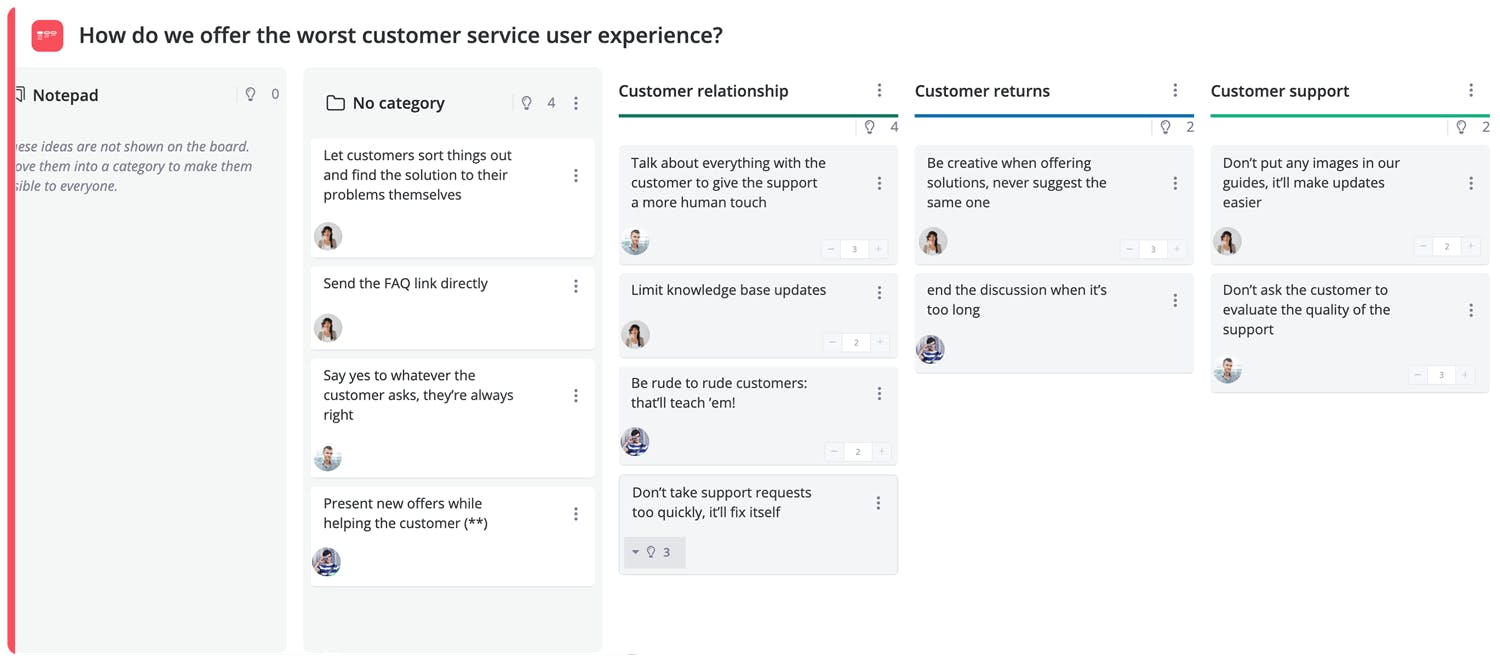Expand votes dropdown on 'Don't take support requests'
This screenshot has width=1500, height=662.
pos(636,552)
